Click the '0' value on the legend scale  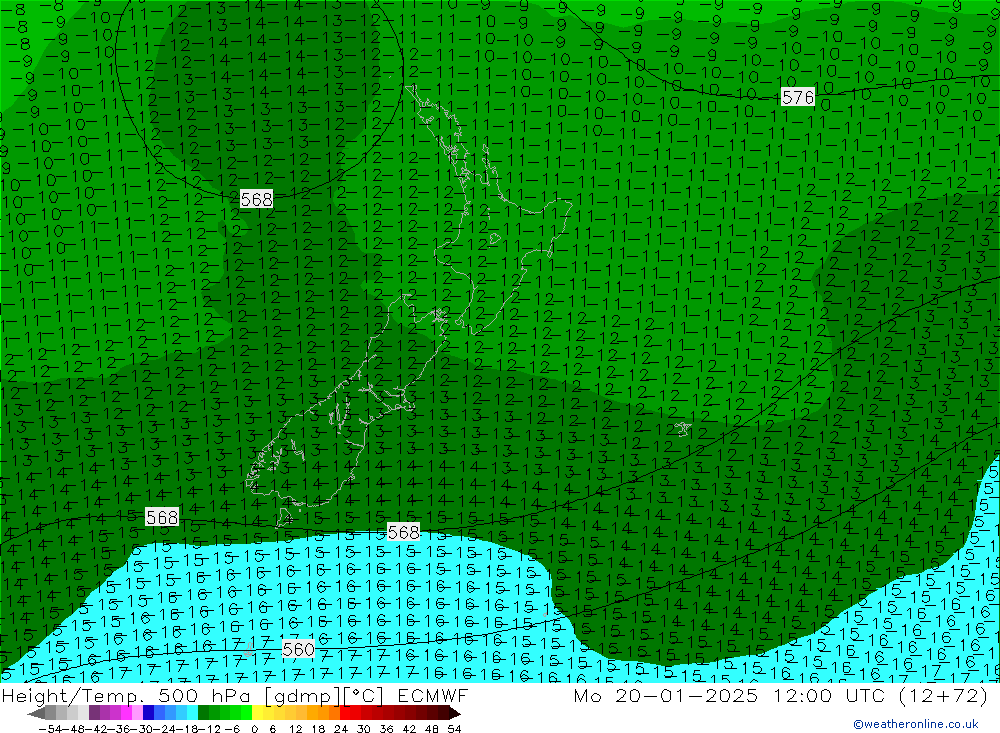254,728
